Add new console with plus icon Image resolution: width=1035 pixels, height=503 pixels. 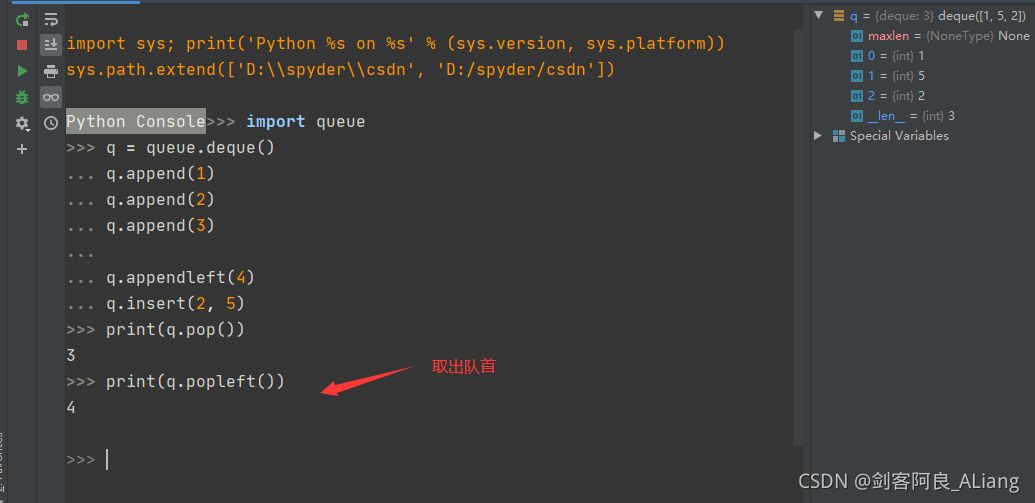(x=22, y=149)
